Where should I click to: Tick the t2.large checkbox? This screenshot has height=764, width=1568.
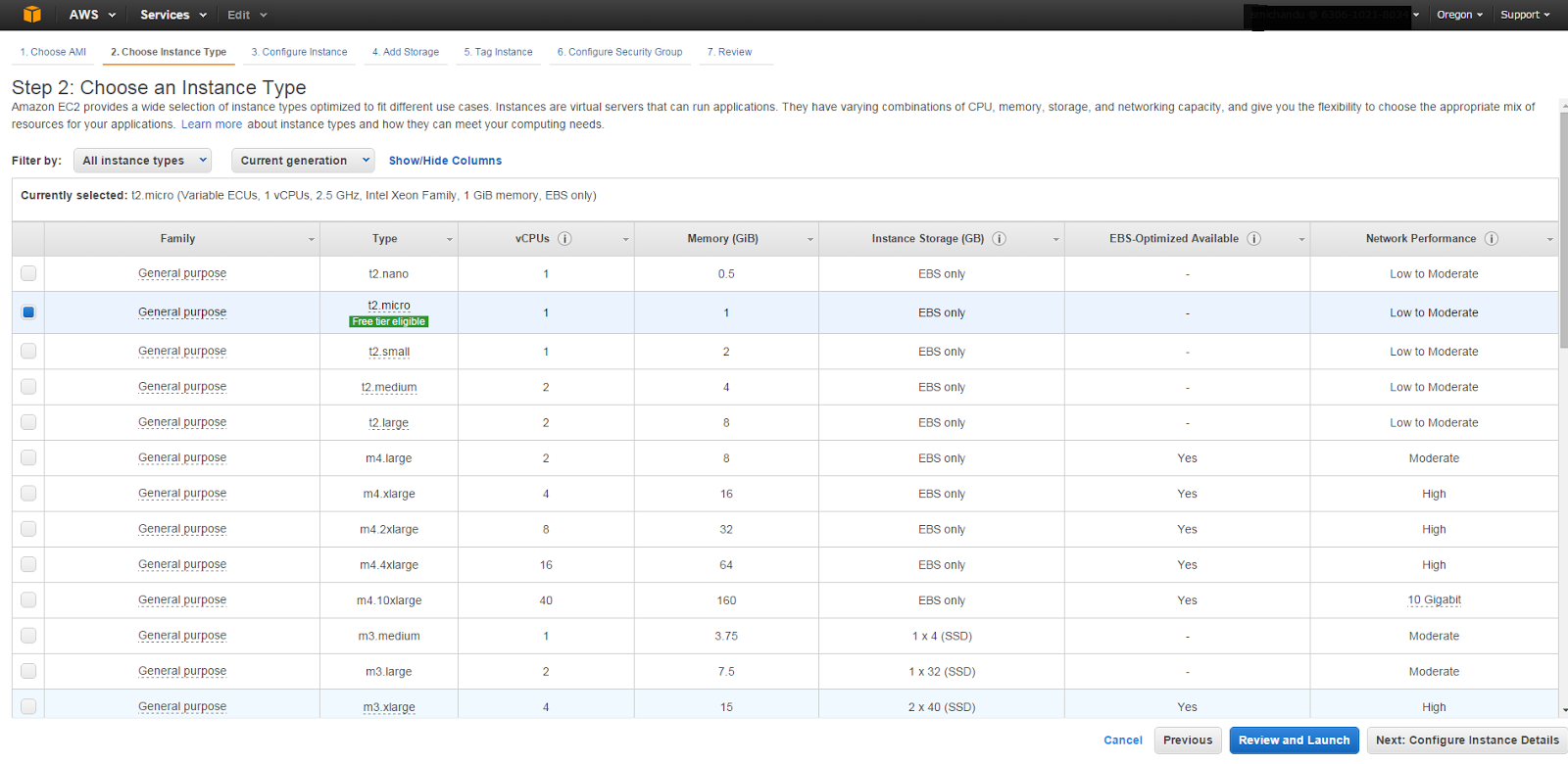[28, 422]
